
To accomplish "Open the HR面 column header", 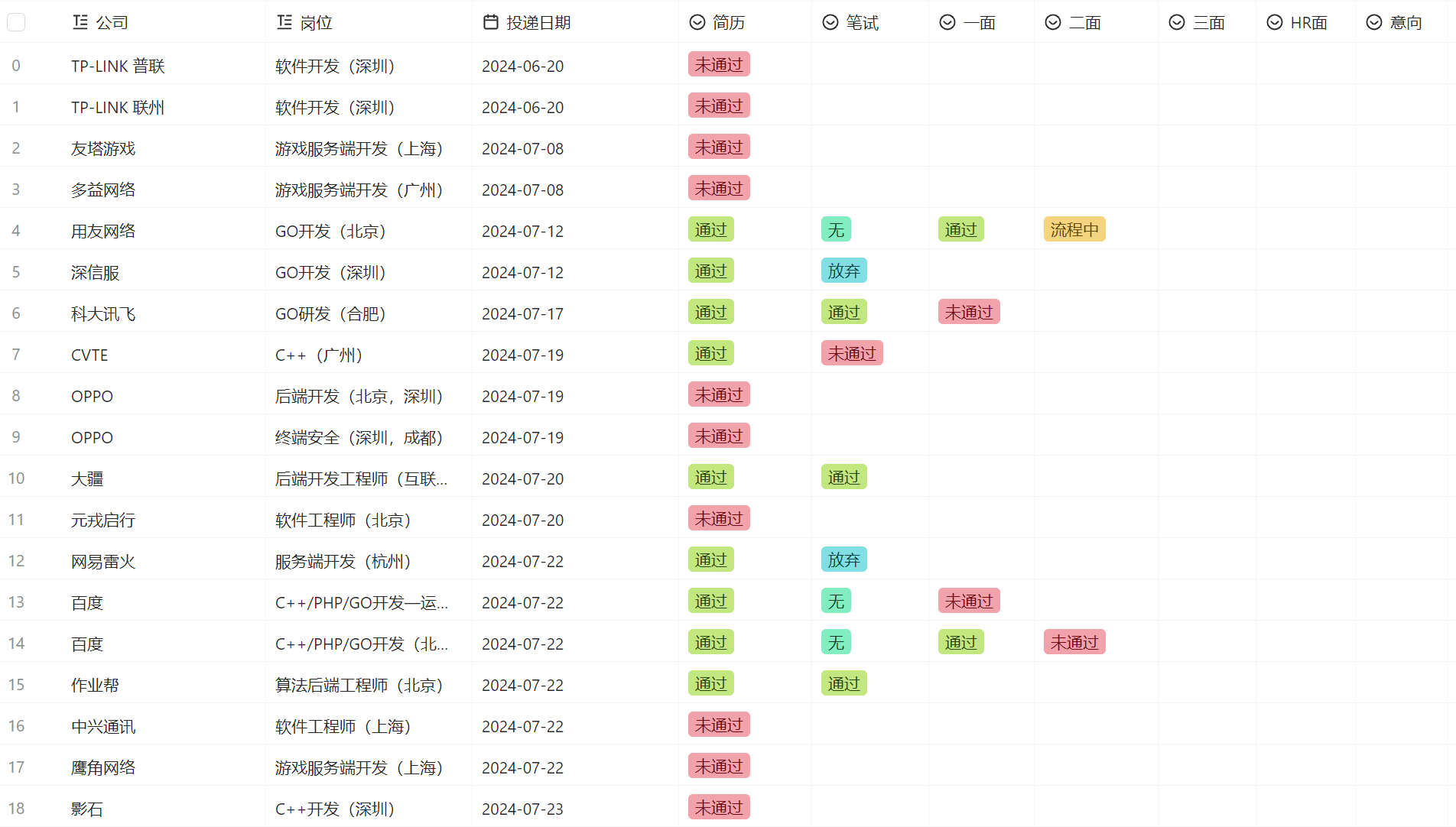I will (x=1305, y=22).
